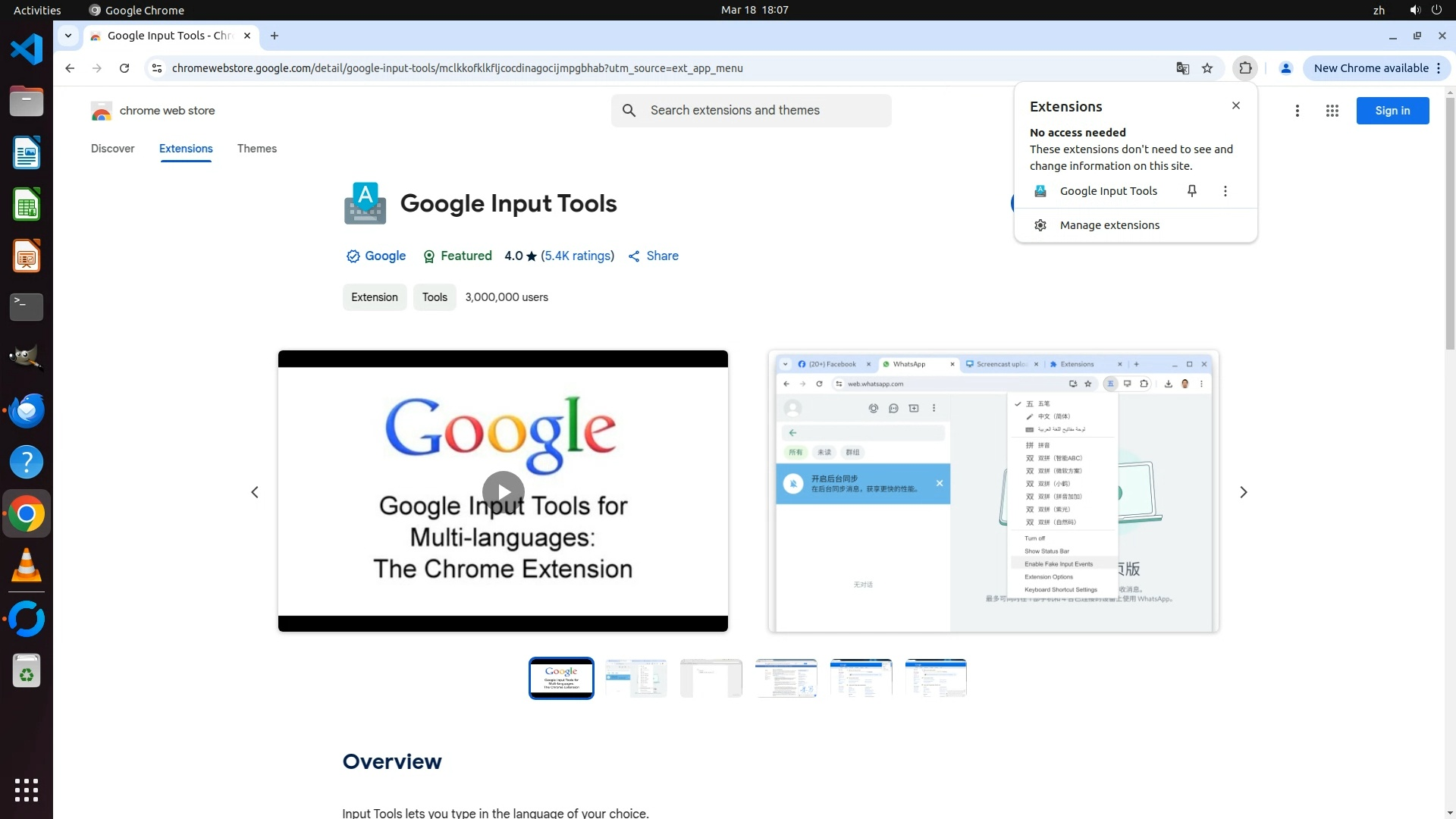Open Google apps grid icon
Screen dimensions: 1456x819
pyautogui.click(x=1332, y=111)
